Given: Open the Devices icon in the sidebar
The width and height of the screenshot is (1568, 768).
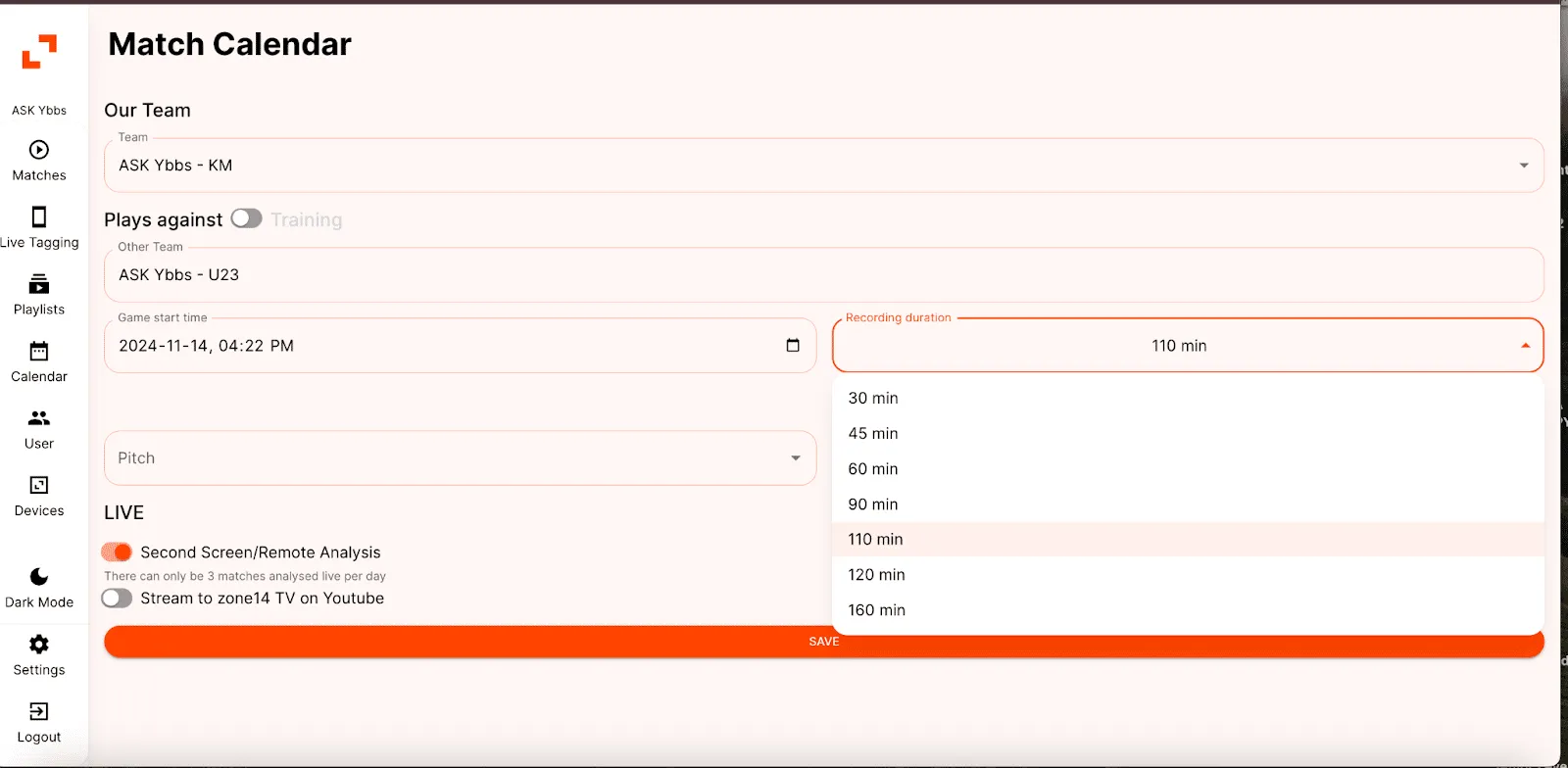Looking at the screenshot, I should 39,485.
